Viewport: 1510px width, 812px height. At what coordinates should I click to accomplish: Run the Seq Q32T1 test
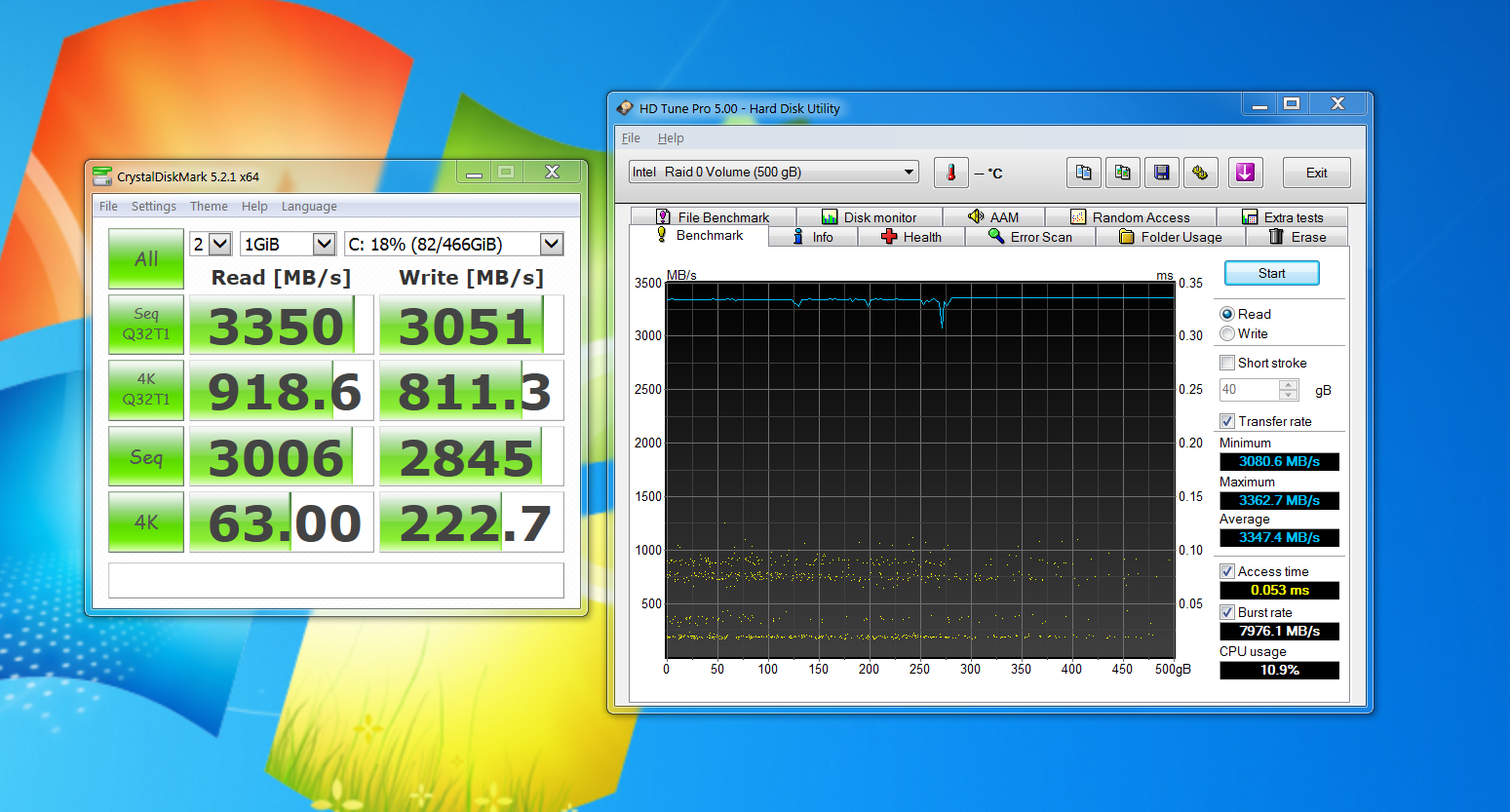[x=146, y=324]
